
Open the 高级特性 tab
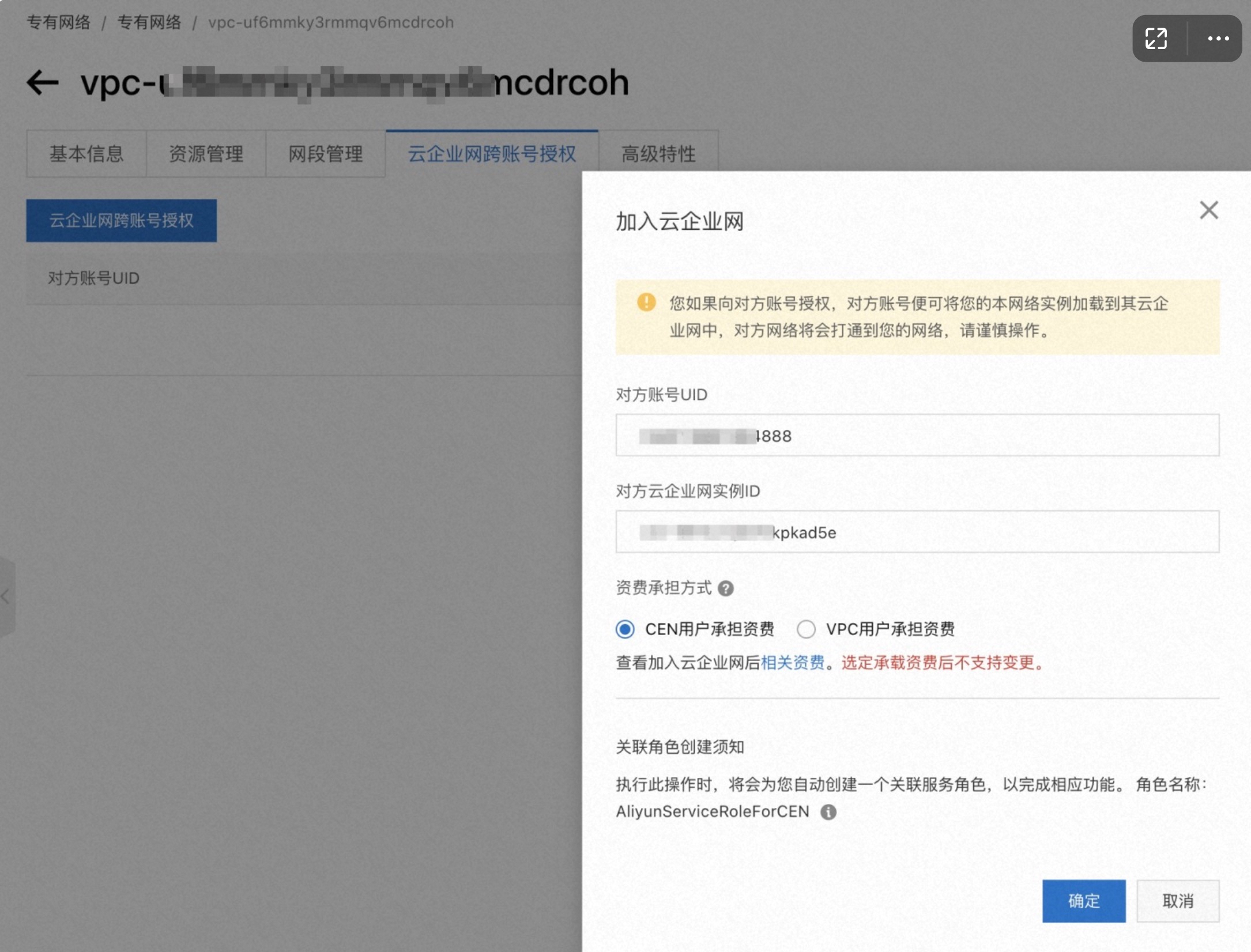pos(658,154)
